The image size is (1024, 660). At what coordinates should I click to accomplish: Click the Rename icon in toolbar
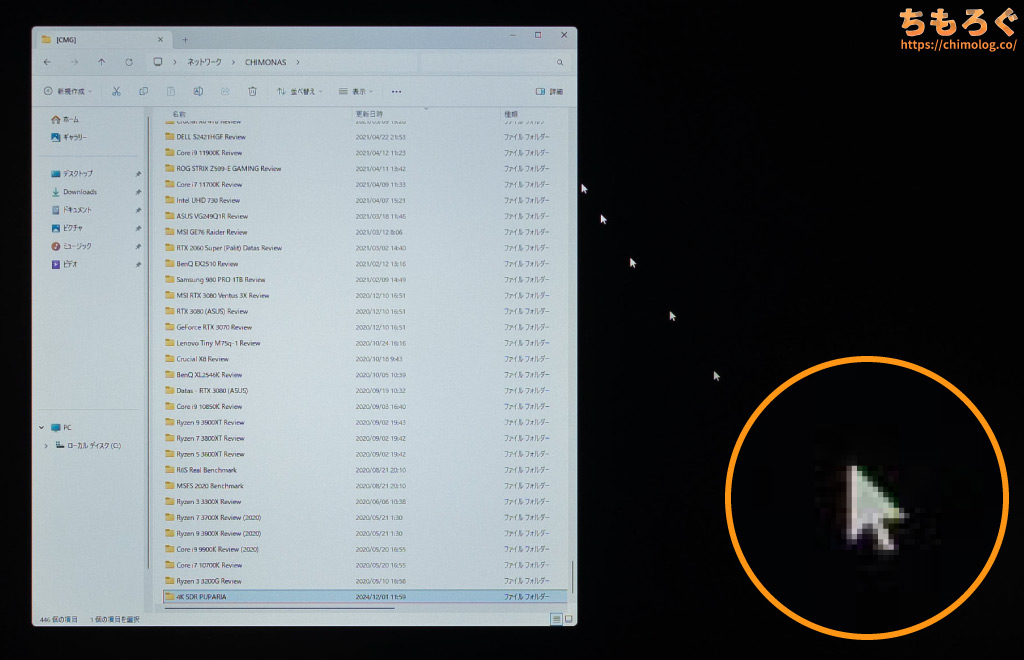[198, 91]
